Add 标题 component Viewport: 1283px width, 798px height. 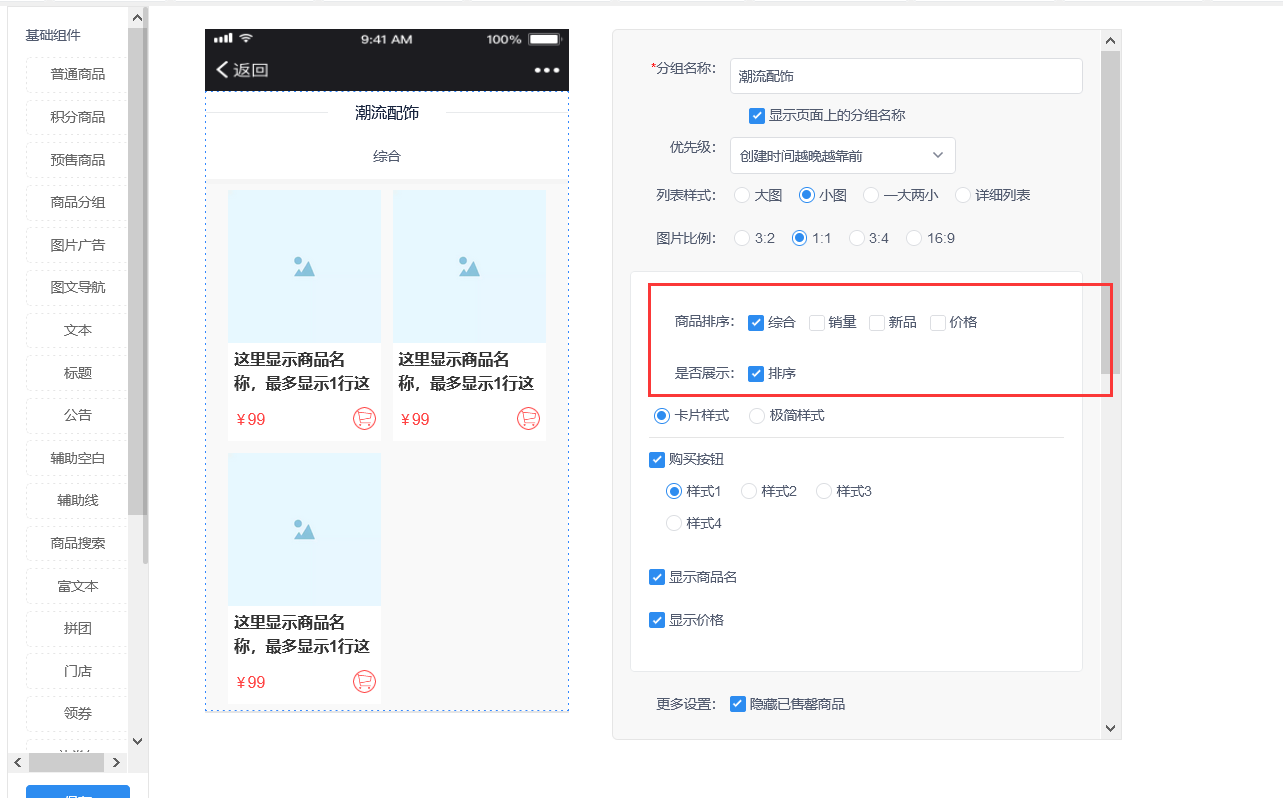click(x=77, y=373)
